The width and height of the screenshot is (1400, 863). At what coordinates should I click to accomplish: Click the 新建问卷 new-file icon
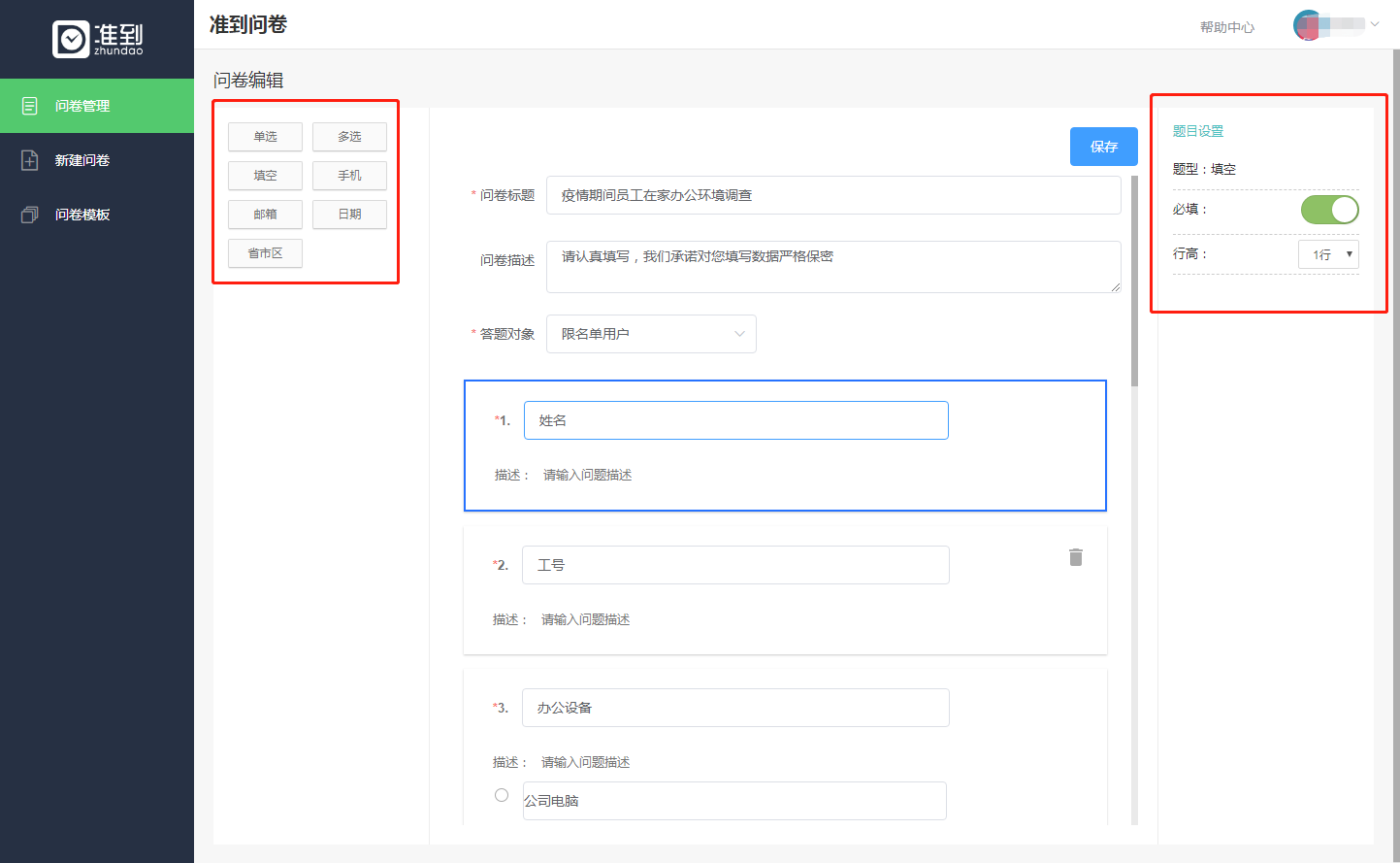(x=30, y=160)
